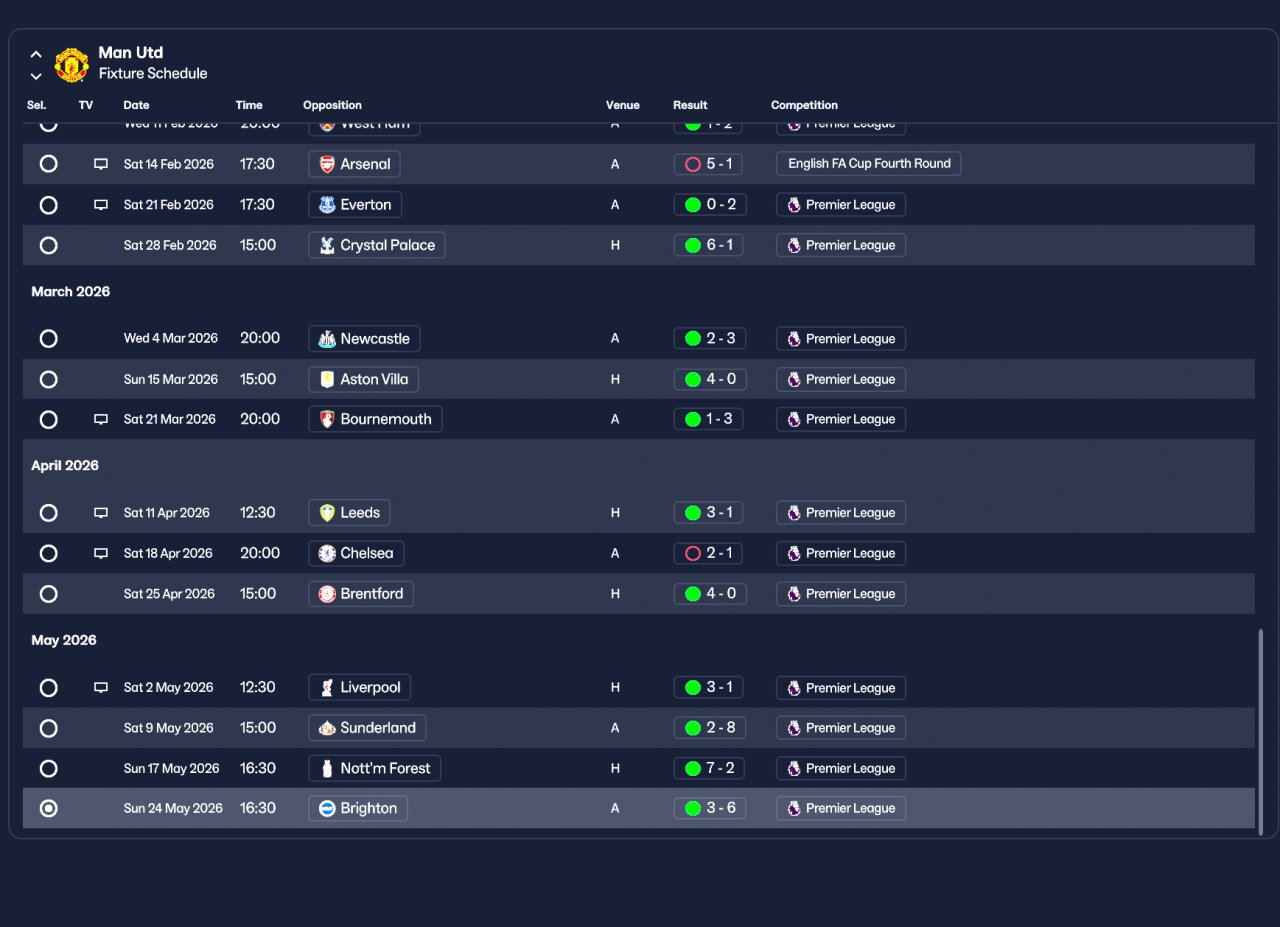1280x927 pixels.
Task: Click the down chevron beside Fixture Schedule
Action: (x=36, y=76)
